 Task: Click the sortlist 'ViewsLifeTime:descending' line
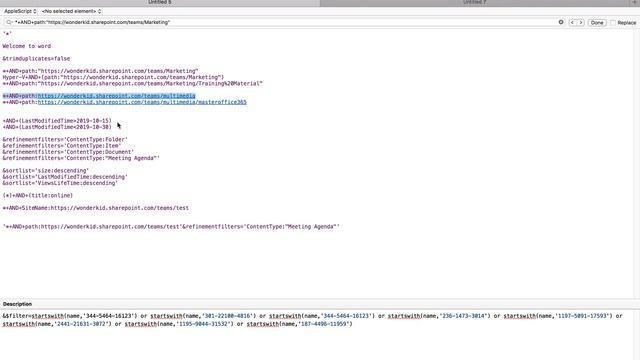(x=60, y=183)
